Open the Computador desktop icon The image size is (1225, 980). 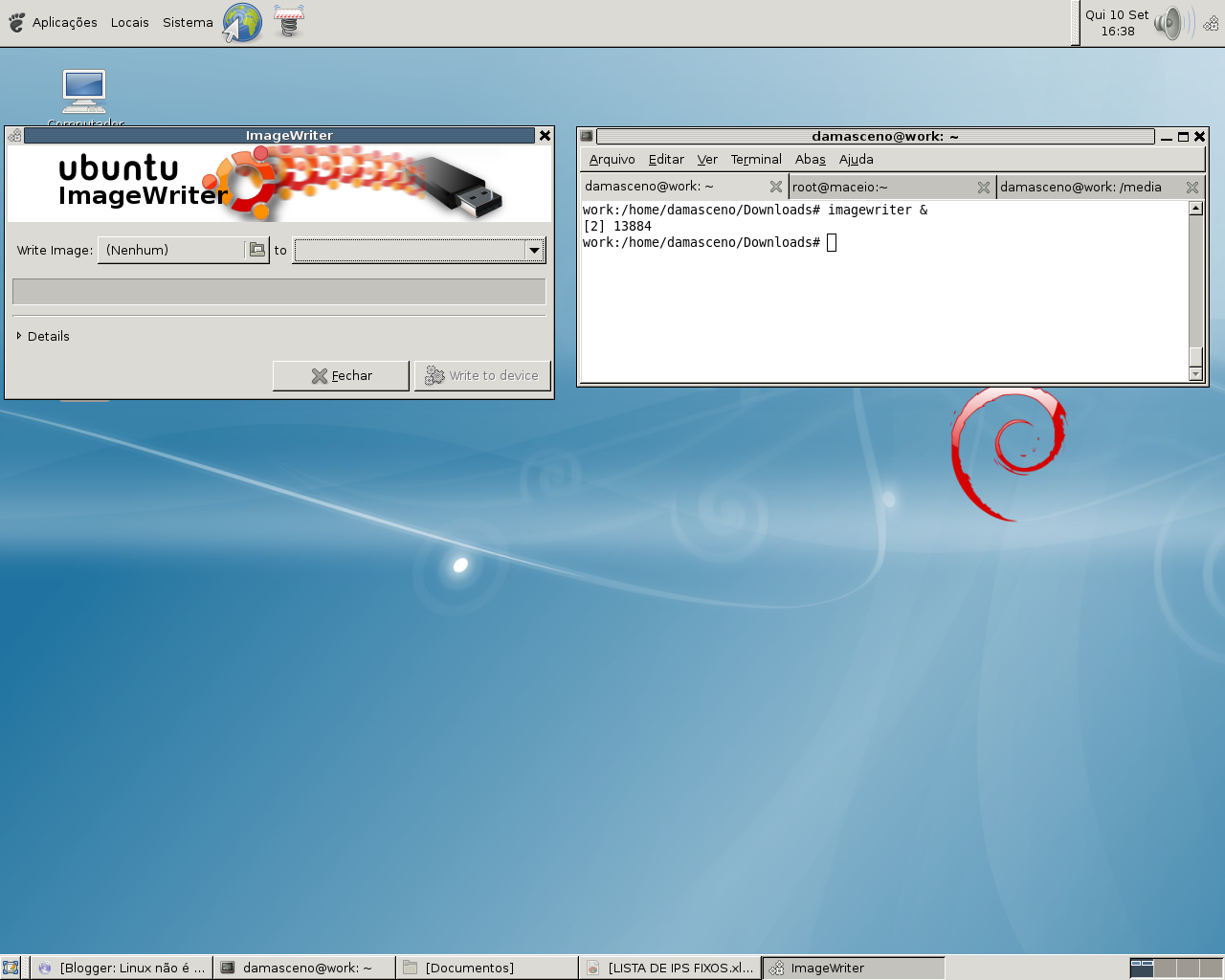tap(85, 97)
